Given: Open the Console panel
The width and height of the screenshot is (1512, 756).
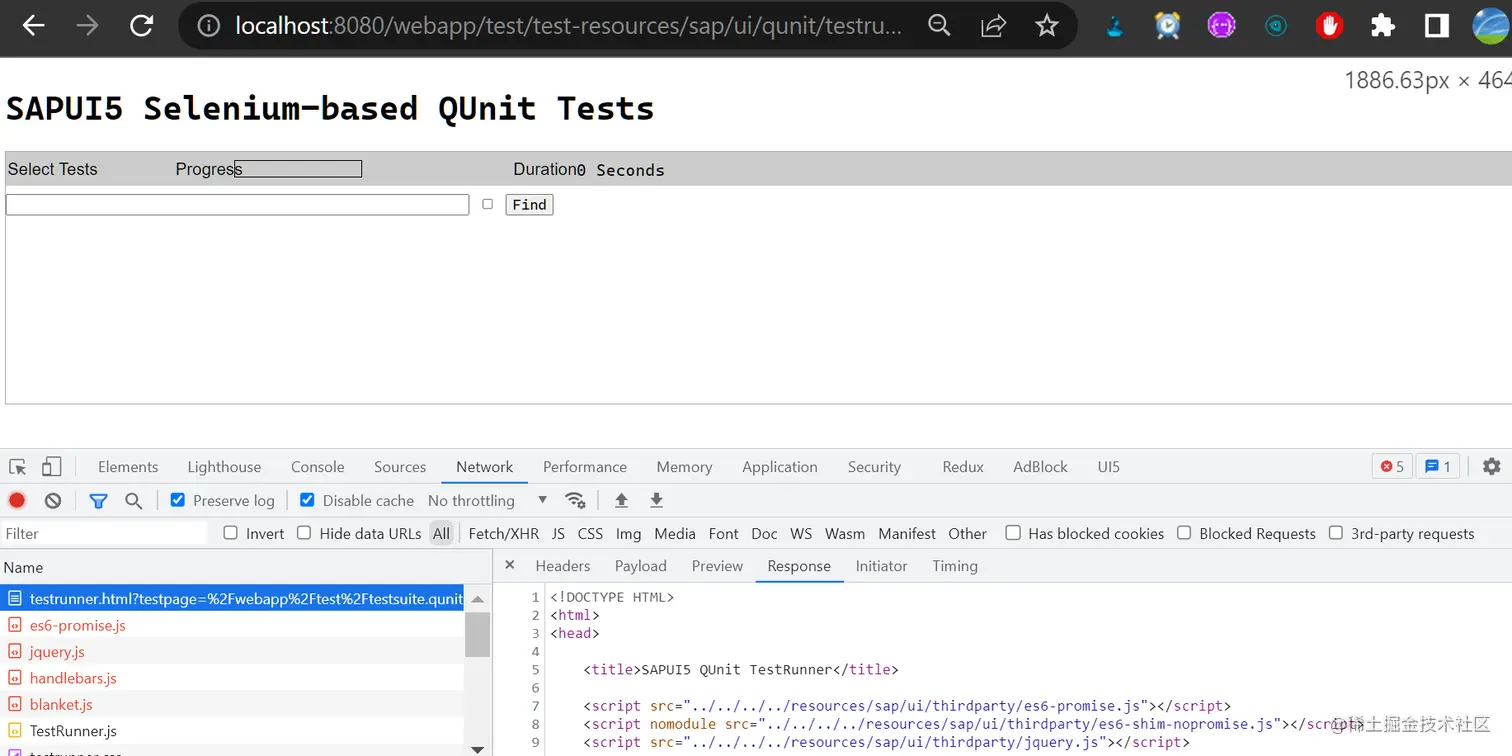Looking at the screenshot, I should pos(317,467).
